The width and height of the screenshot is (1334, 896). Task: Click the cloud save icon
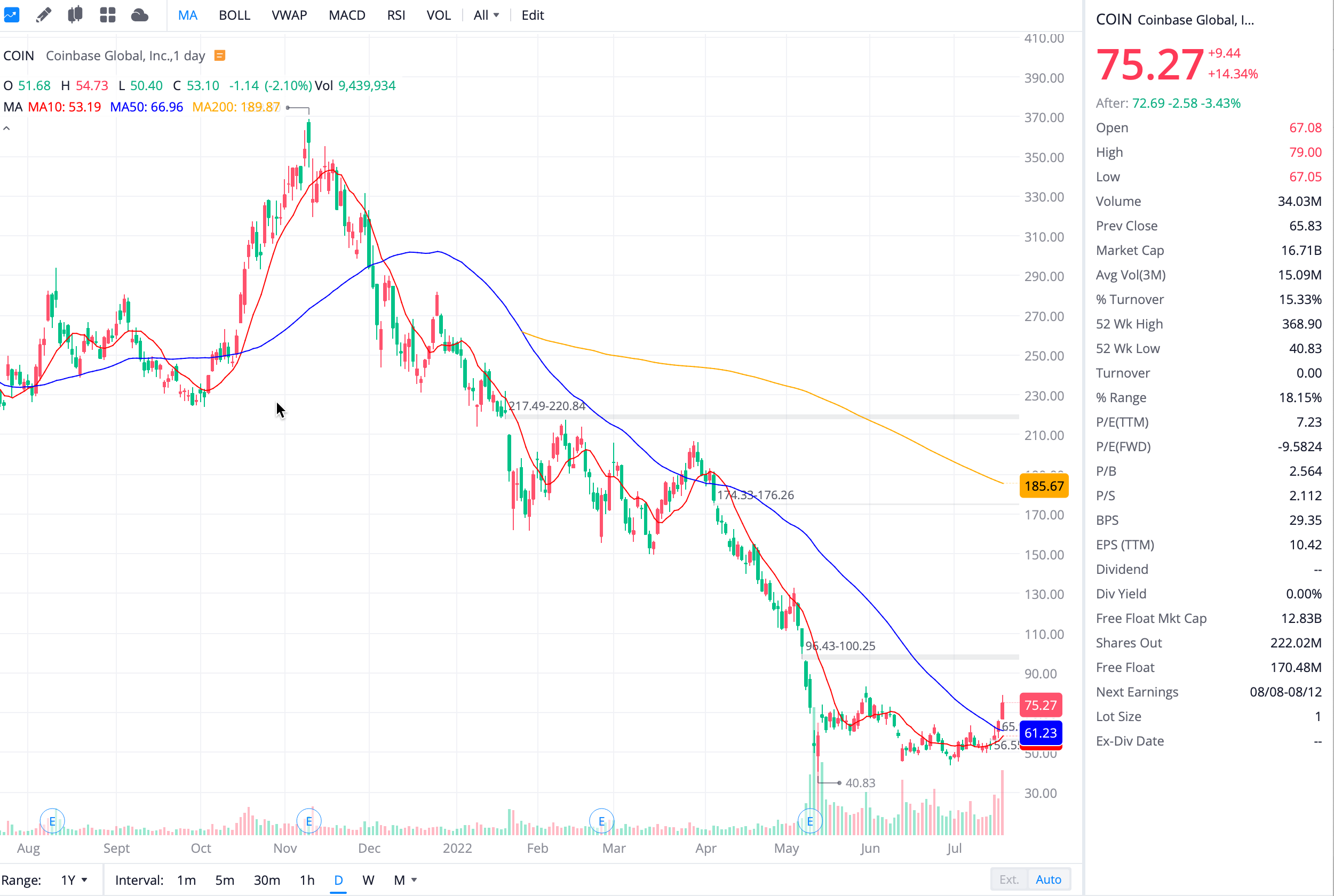click(139, 15)
